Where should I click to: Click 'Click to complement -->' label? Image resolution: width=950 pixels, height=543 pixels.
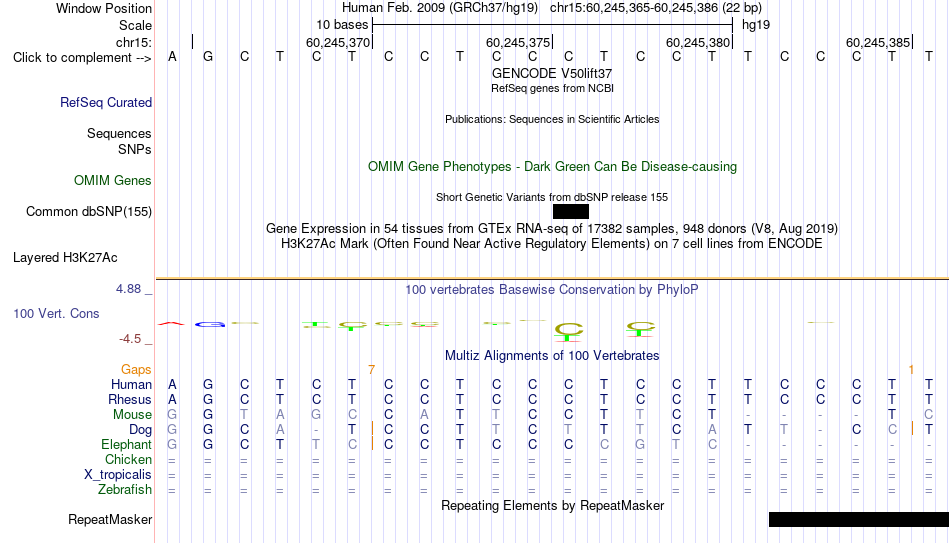tap(82, 58)
